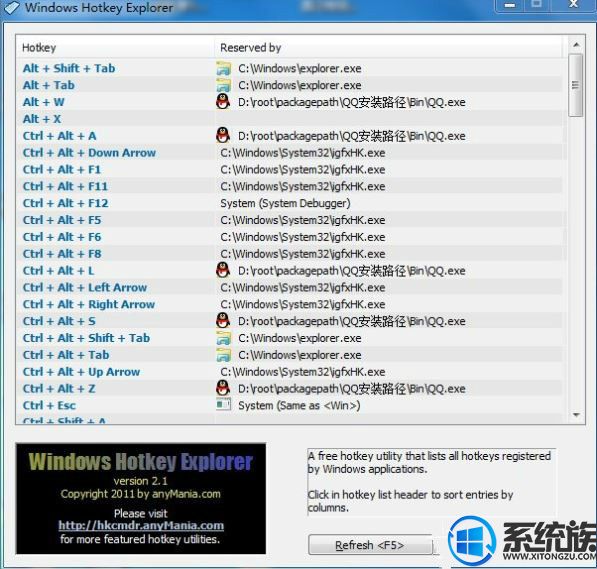
Task: Click the Windows Hotkey Explorer title bar icon
Action: point(11,8)
